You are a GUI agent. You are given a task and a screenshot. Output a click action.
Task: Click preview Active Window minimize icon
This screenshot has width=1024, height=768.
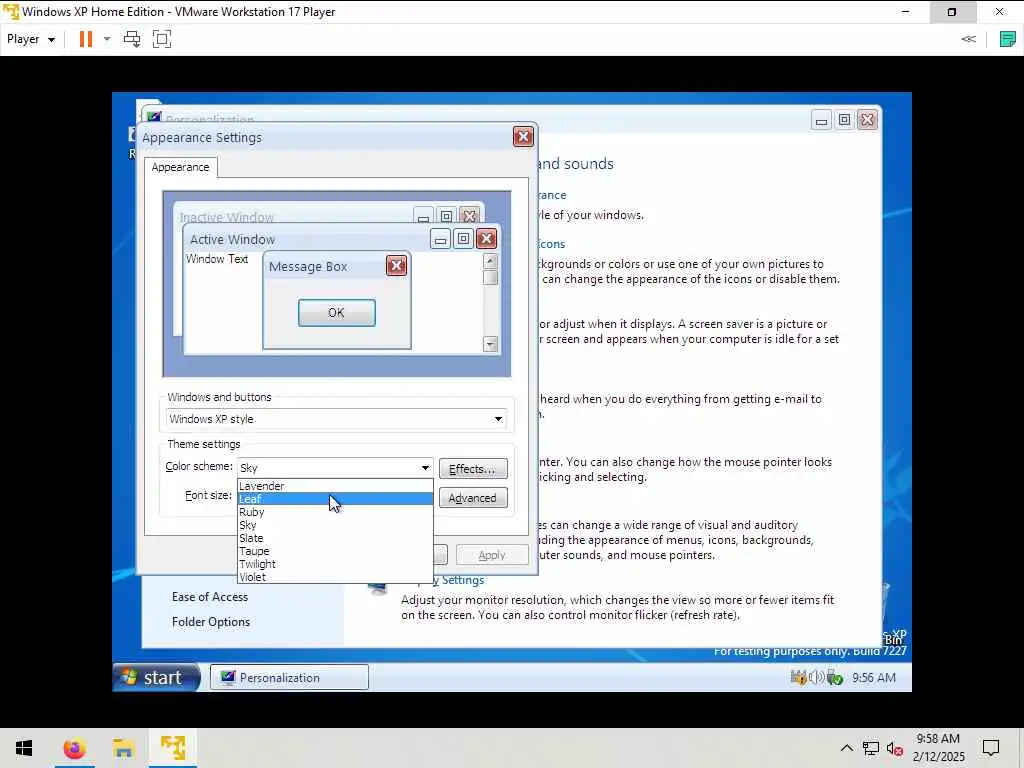tap(440, 239)
